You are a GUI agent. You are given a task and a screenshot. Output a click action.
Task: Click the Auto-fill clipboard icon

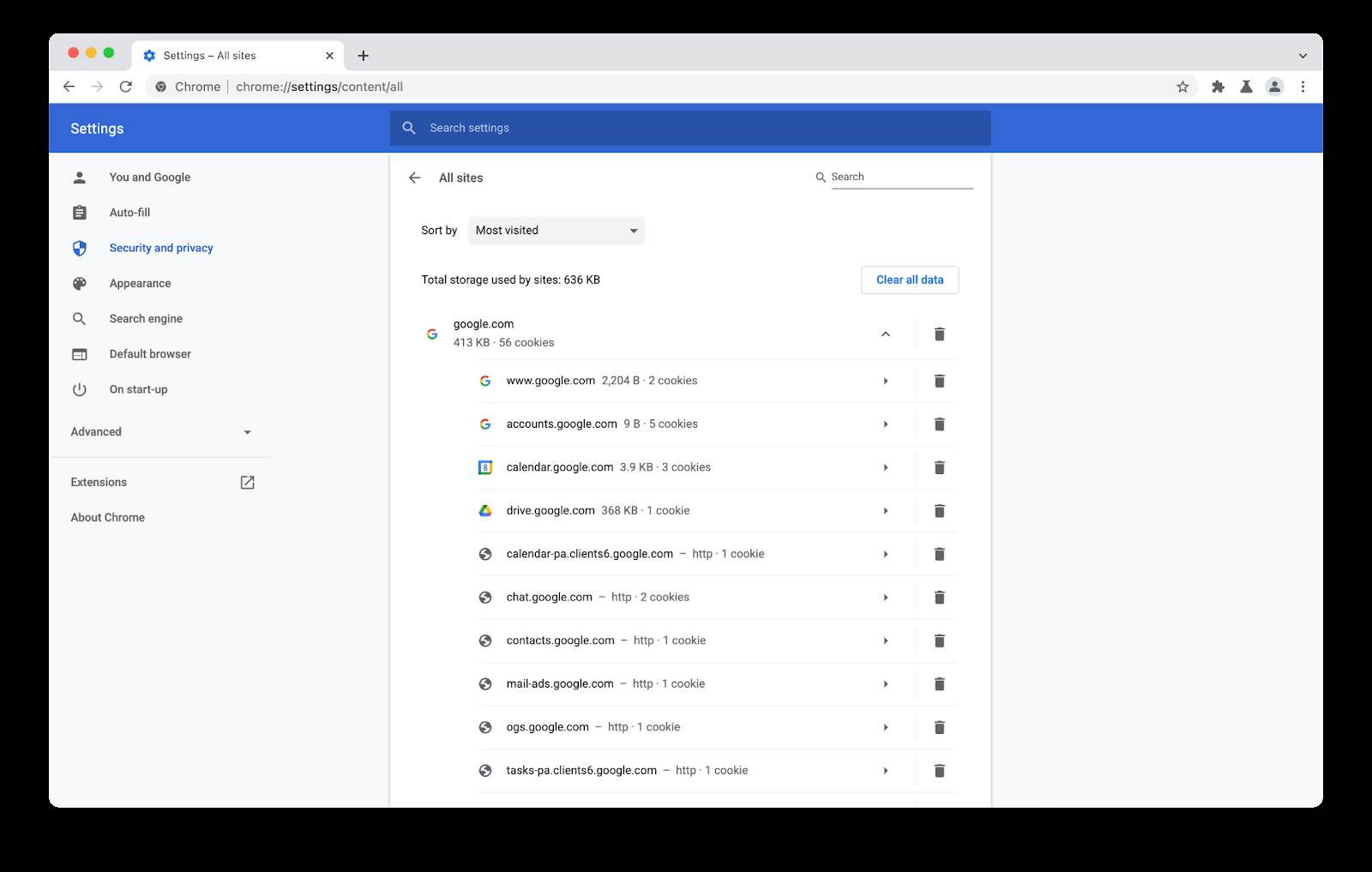coord(79,212)
